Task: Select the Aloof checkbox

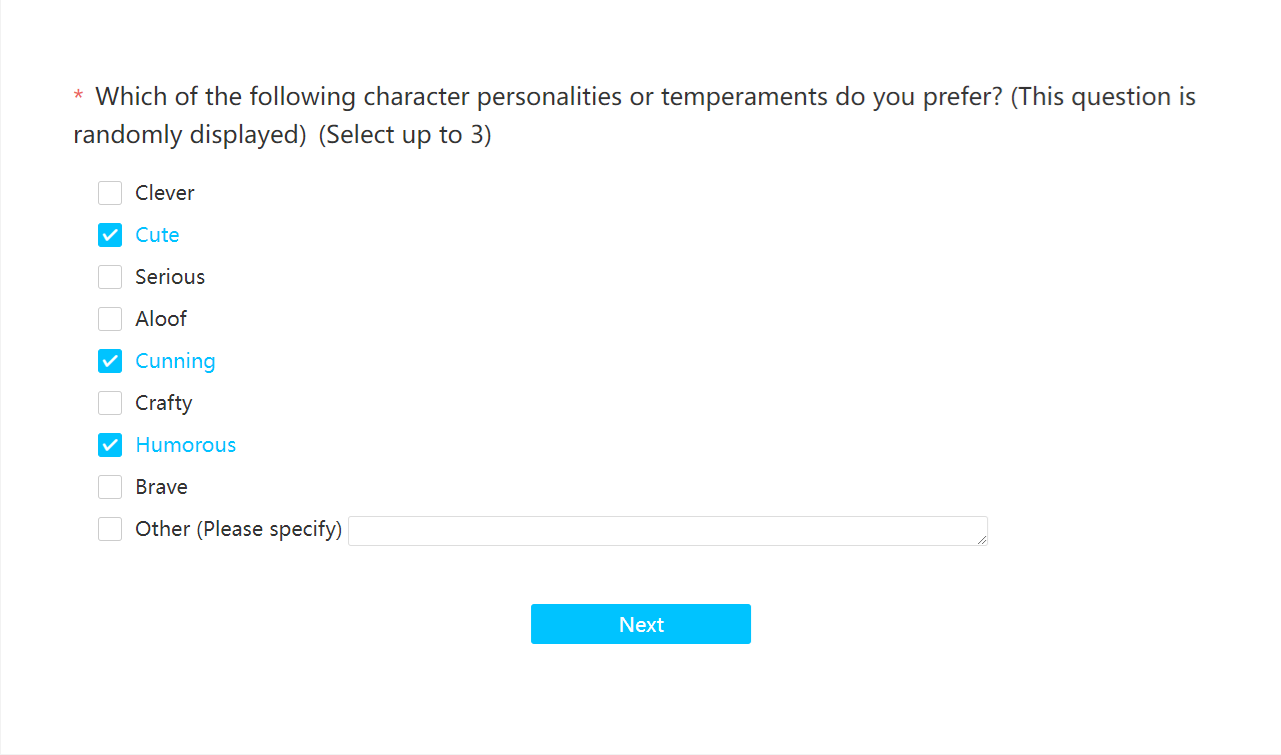Action: click(x=110, y=319)
